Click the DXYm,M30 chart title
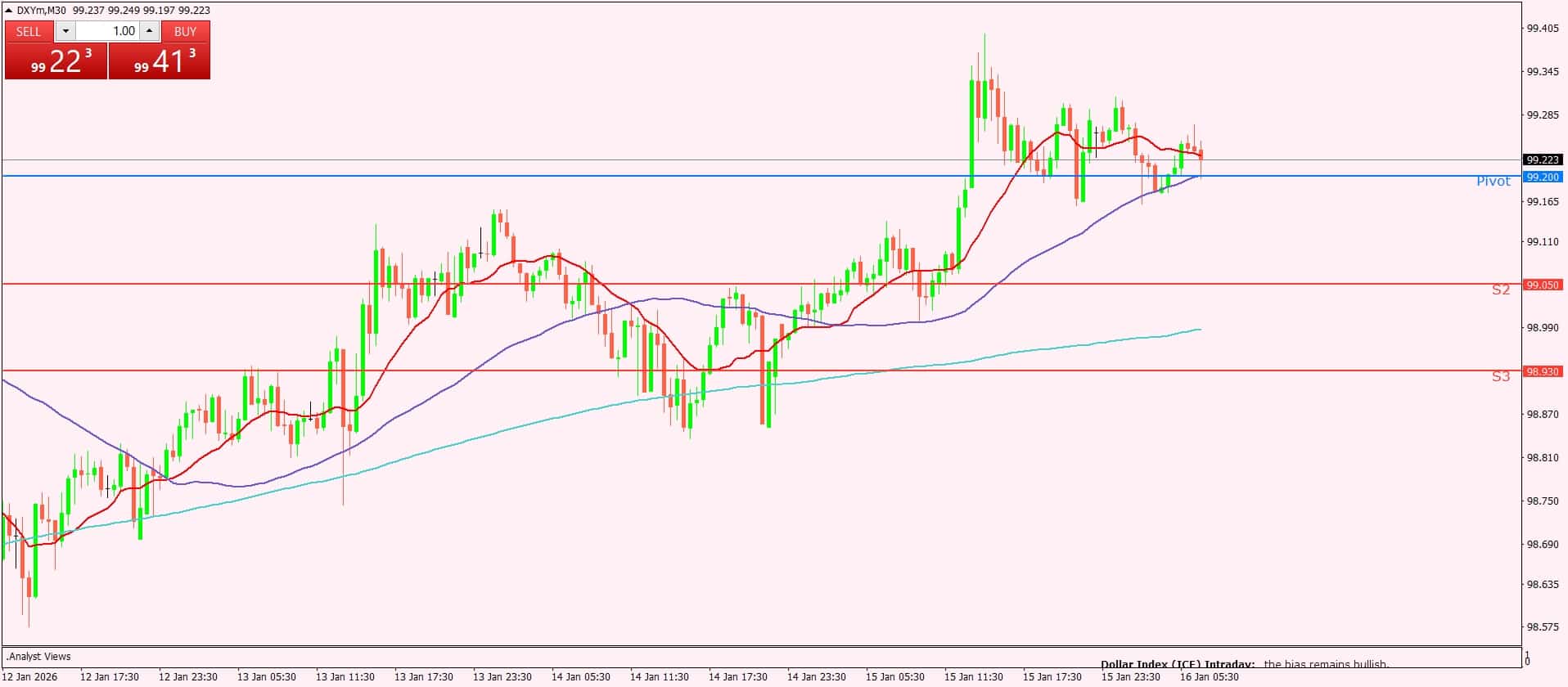Image resolution: width=1568 pixels, height=687 pixels. coord(42,11)
